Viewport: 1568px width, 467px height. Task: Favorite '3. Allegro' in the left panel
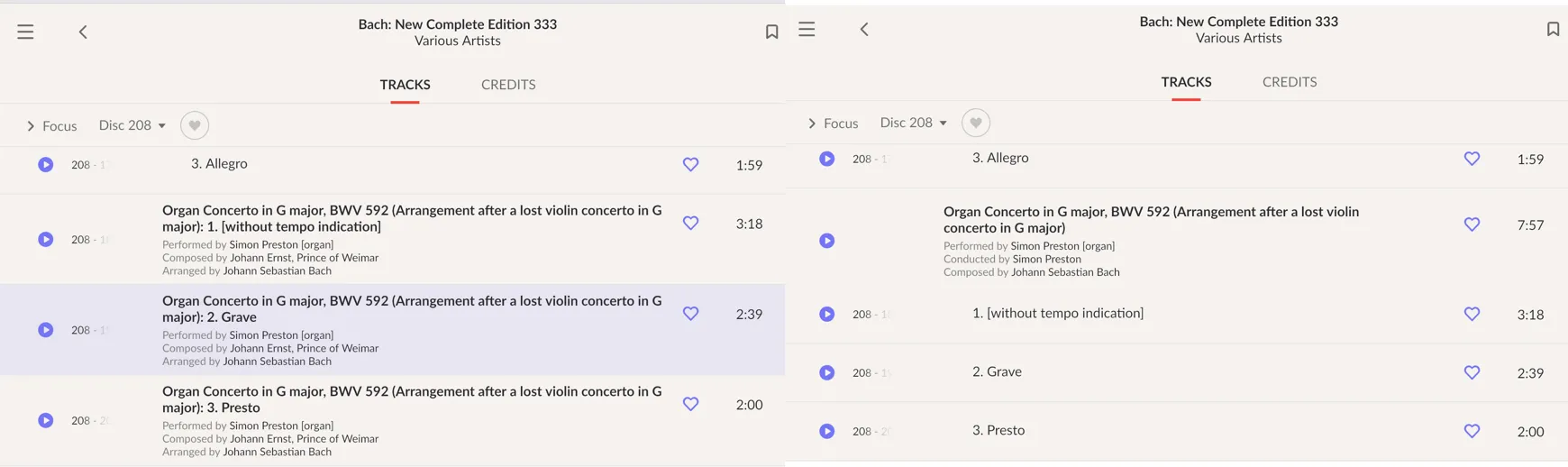coord(690,165)
